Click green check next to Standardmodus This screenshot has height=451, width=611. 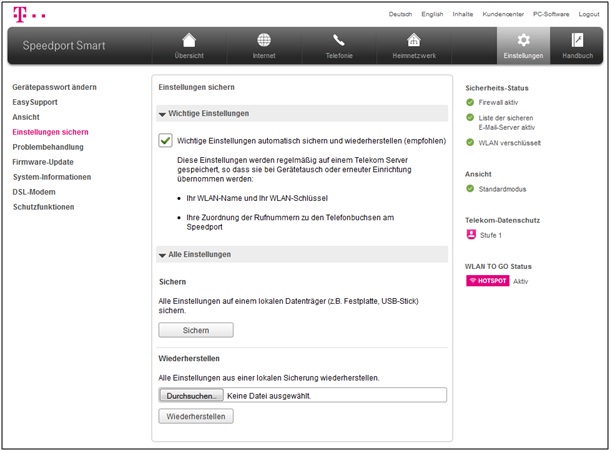pyautogui.click(x=470, y=189)
